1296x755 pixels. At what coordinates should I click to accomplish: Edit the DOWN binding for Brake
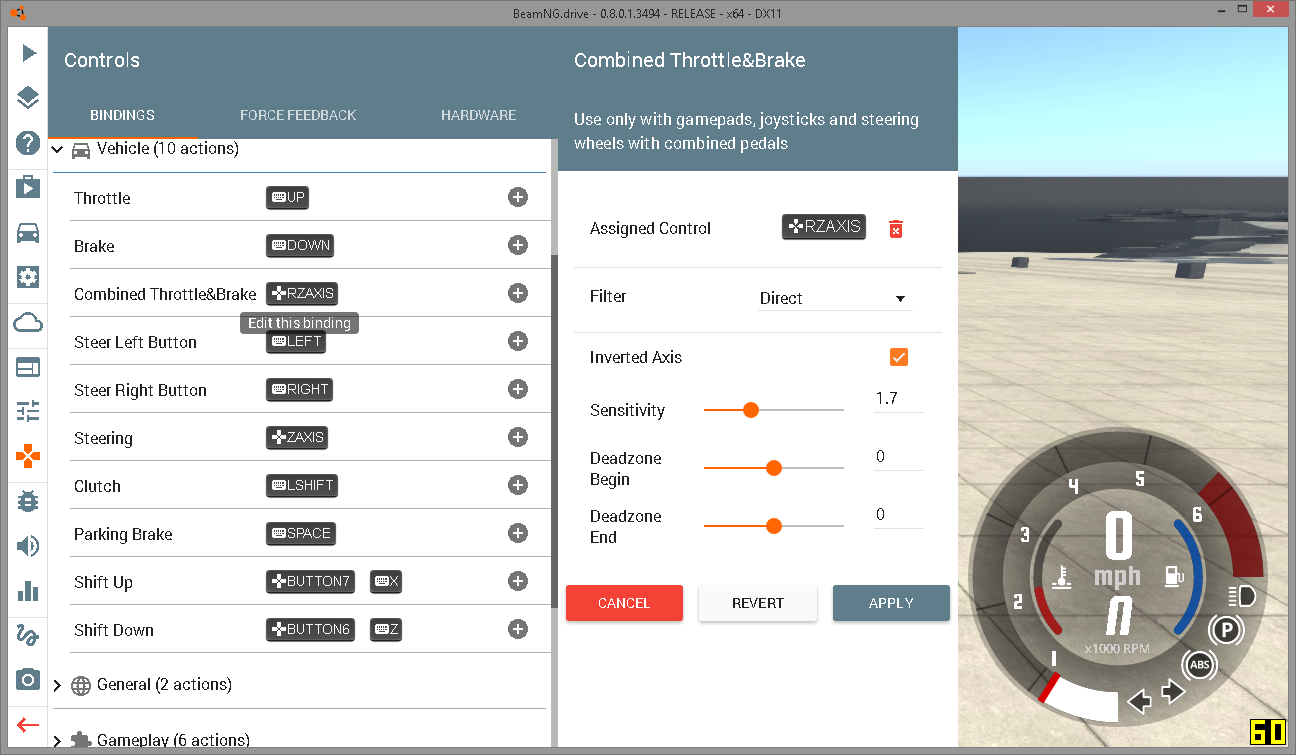[299, 246]
